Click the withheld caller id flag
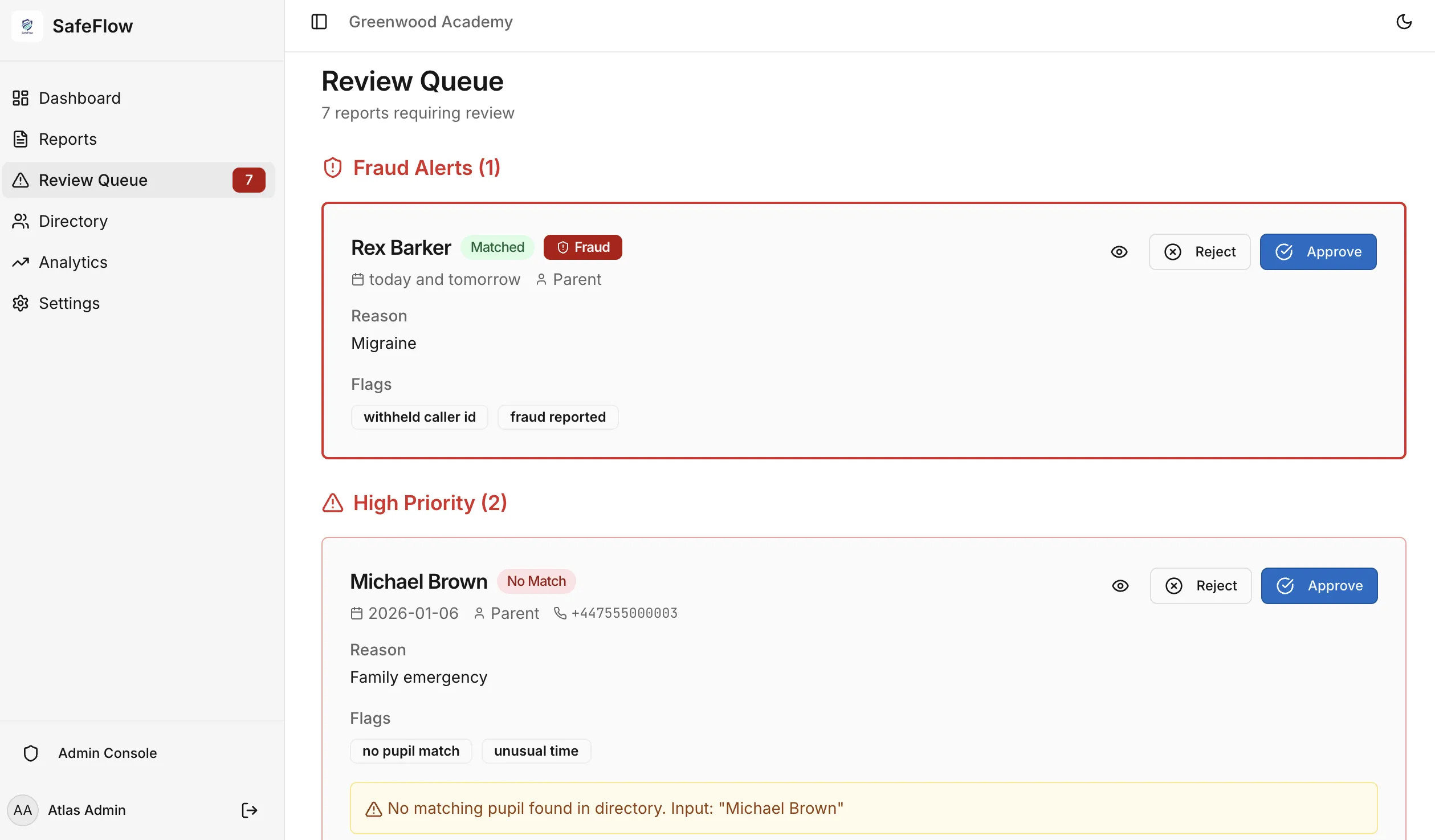 (x=419, y=417)
